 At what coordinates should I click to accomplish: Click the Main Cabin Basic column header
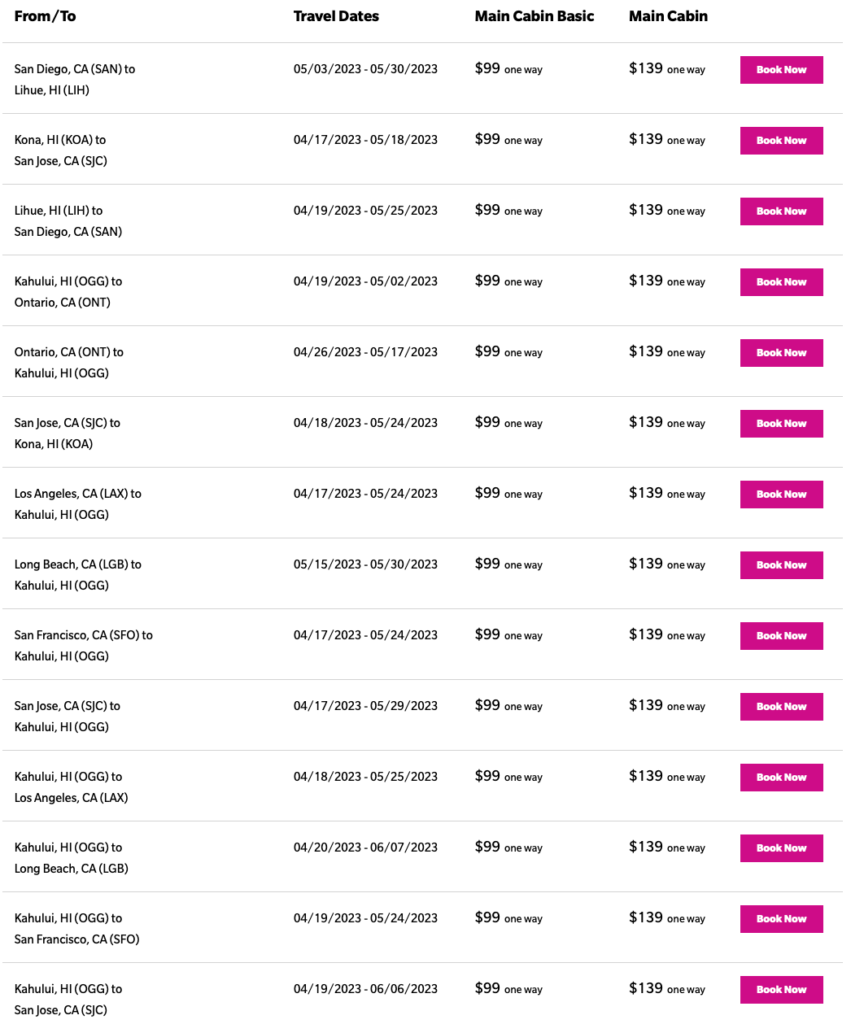pos(534,16)
